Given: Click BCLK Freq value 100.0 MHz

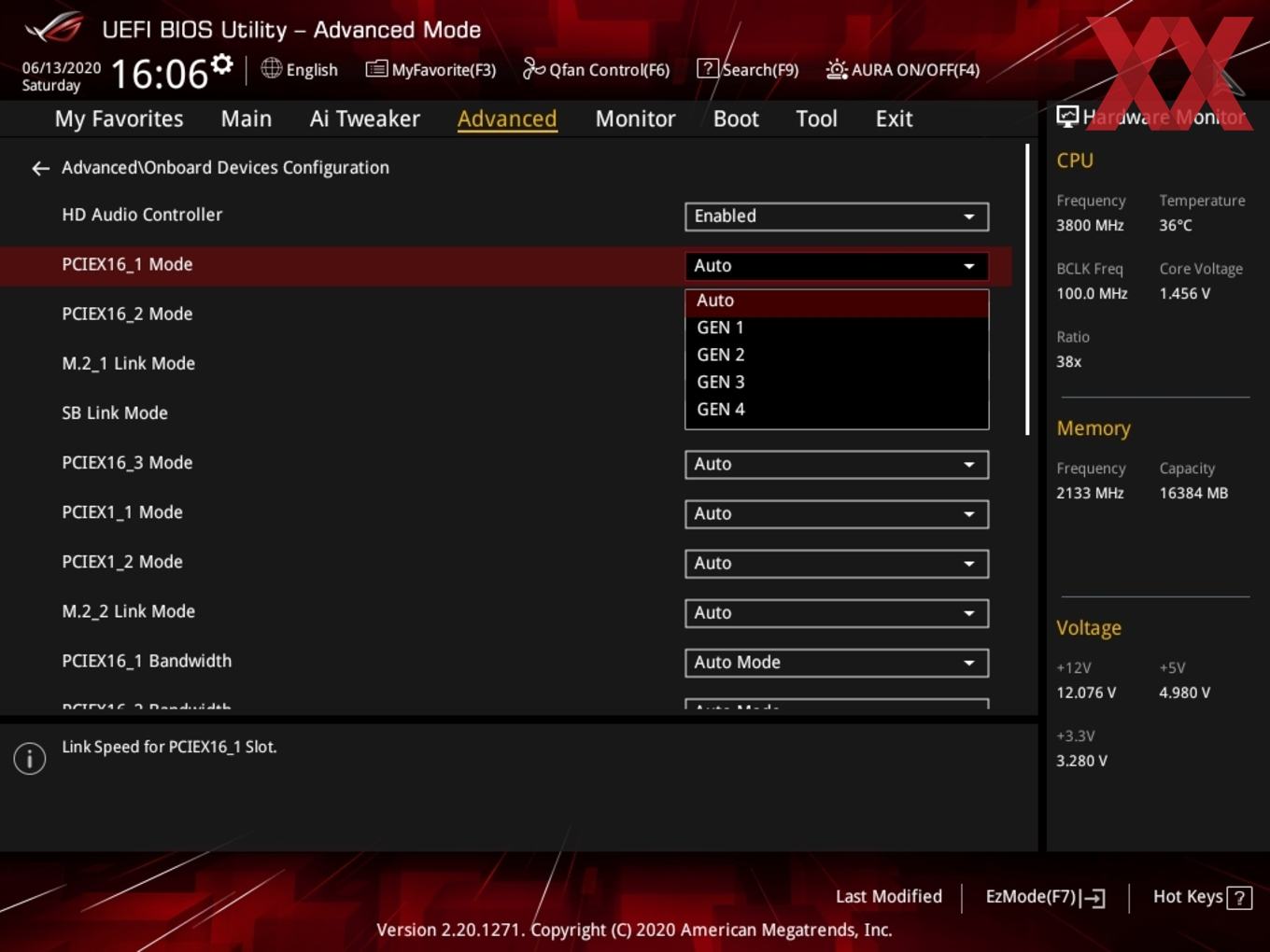Looking at the screenshot, I should [1092, 294].
